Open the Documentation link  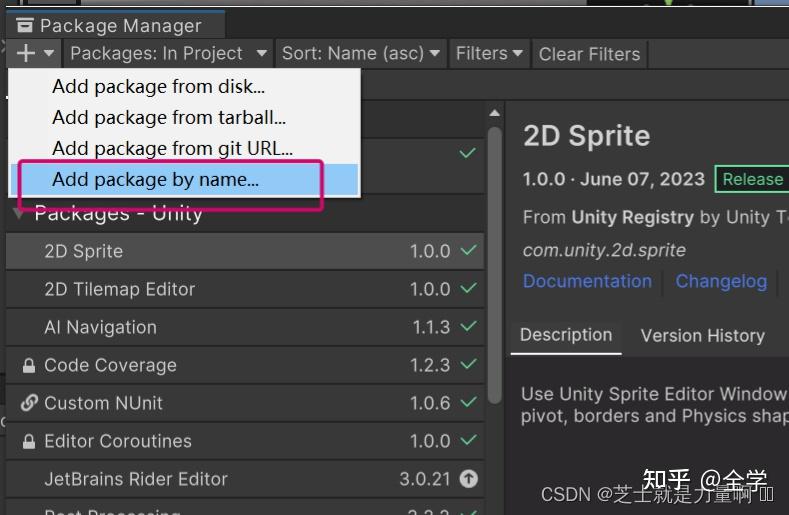587,281
